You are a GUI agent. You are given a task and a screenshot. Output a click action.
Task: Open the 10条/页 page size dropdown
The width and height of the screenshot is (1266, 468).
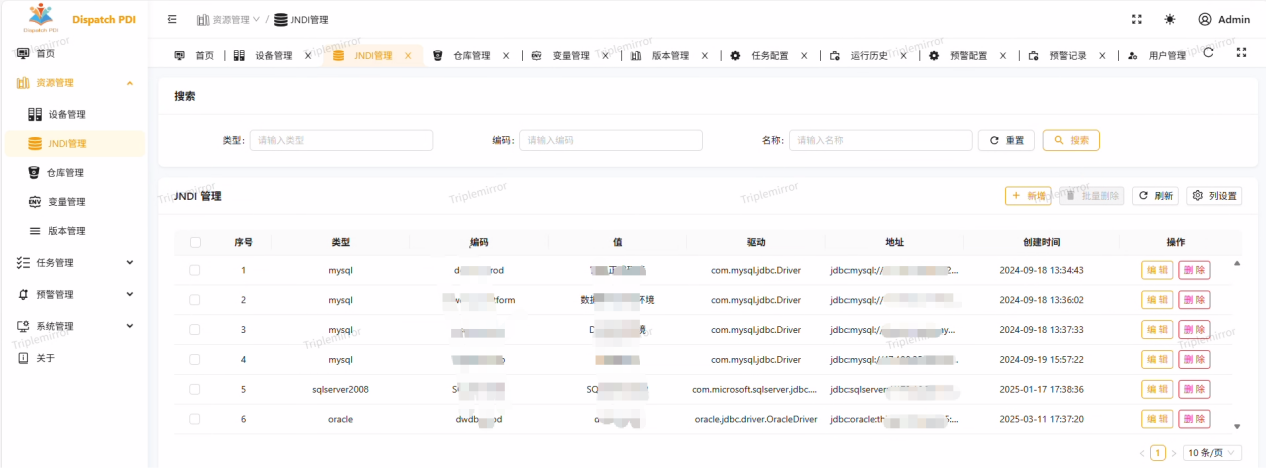1212,453
